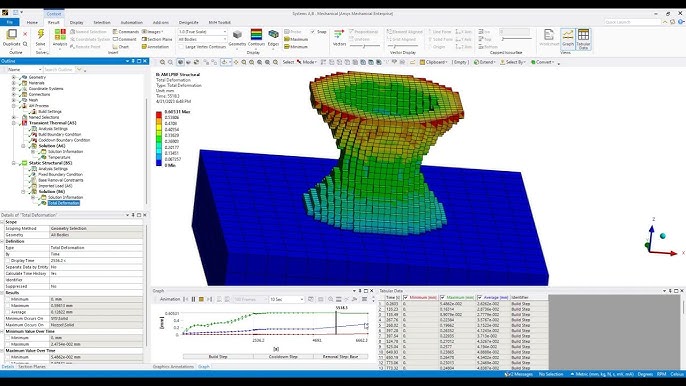The height and width of the screenshot is (386, 686).
Task: Click the Solve lightning bolt icon
Action: click(x=41, y=35)
